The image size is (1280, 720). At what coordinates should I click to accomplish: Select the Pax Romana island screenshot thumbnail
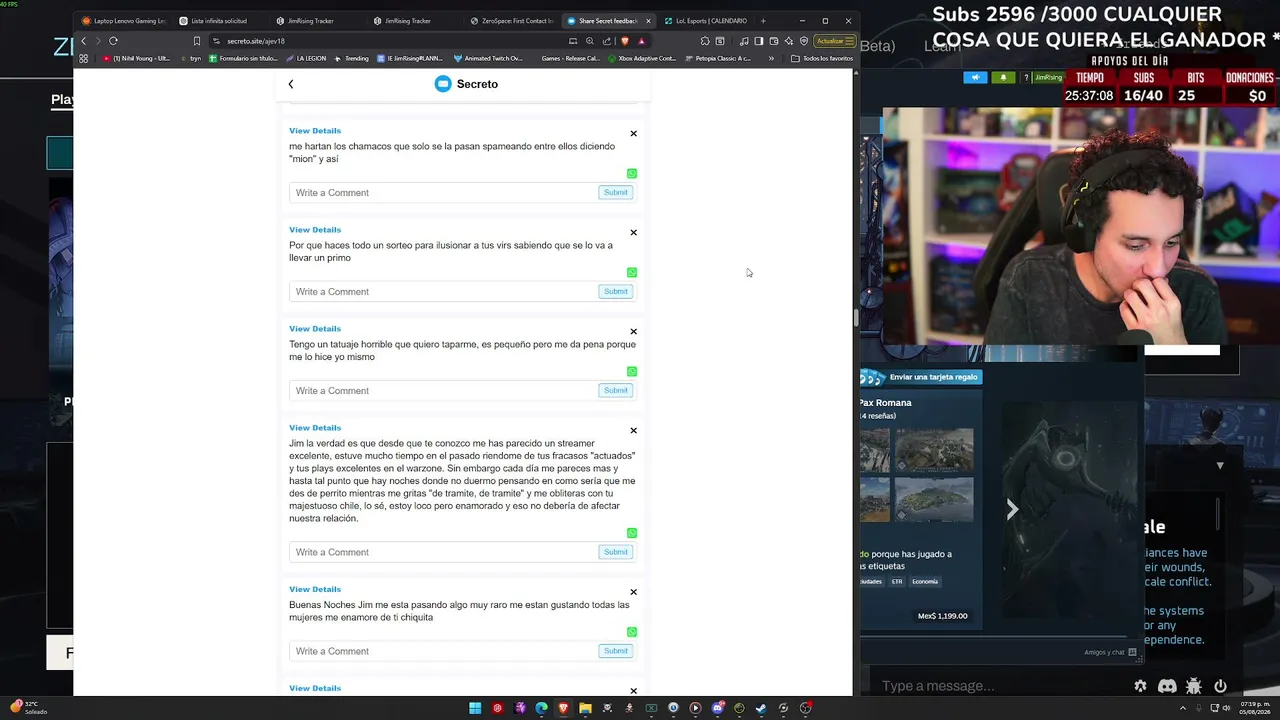coord(934,499)
